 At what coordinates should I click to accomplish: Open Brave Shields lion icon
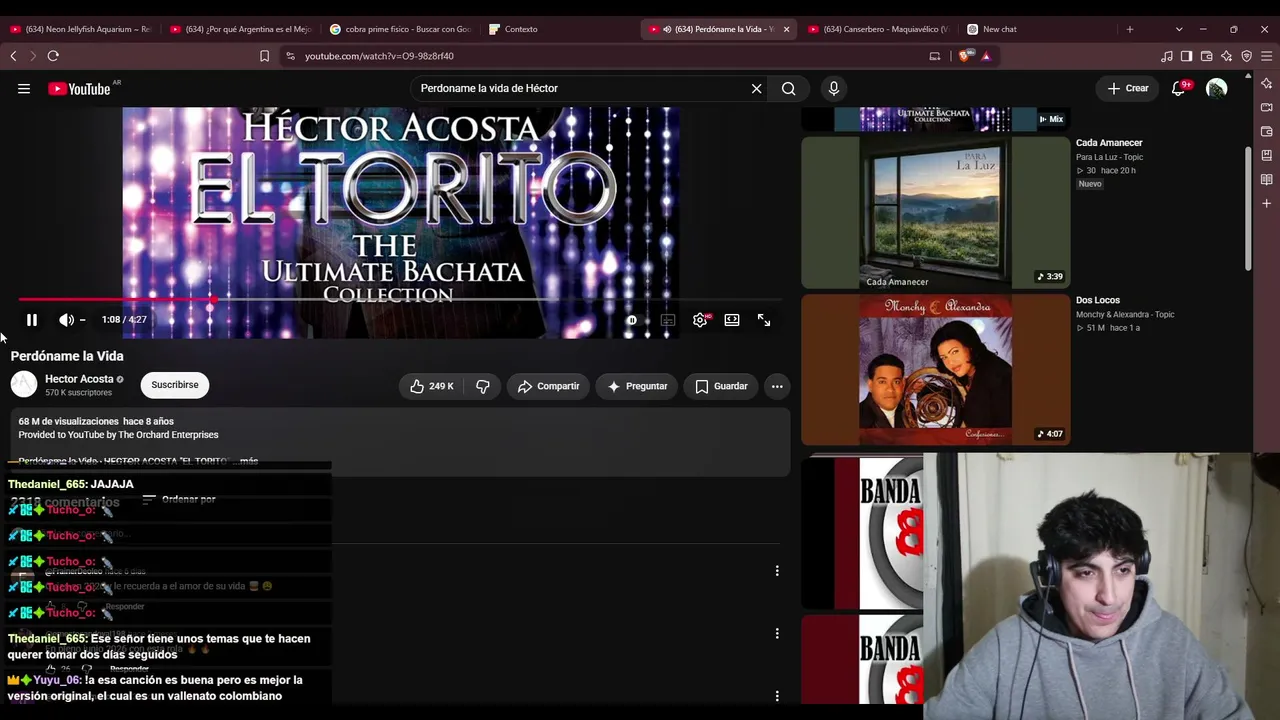pyautogui.click(x=964, y=56)
